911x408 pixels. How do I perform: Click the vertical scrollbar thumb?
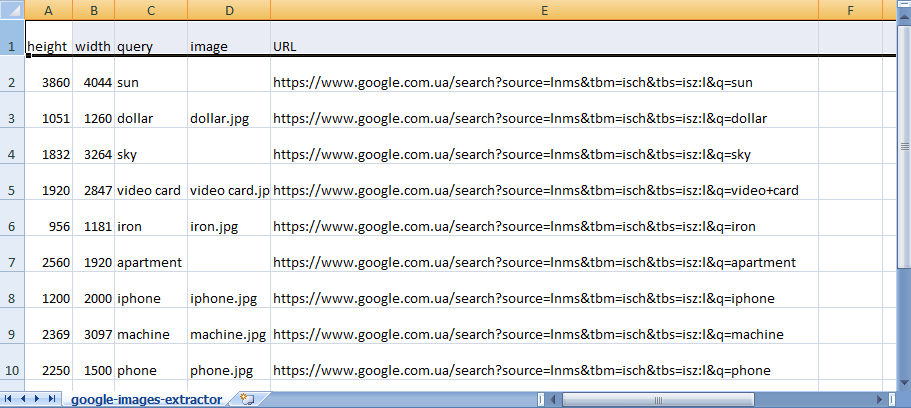(904, 146)
